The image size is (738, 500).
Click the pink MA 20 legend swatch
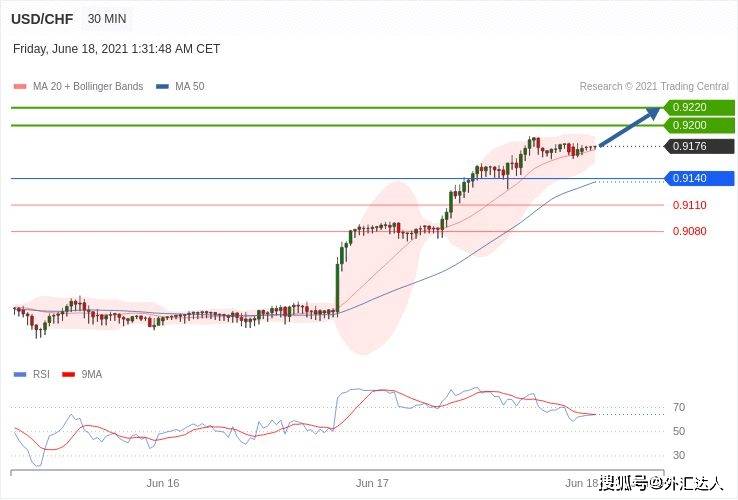20,87
